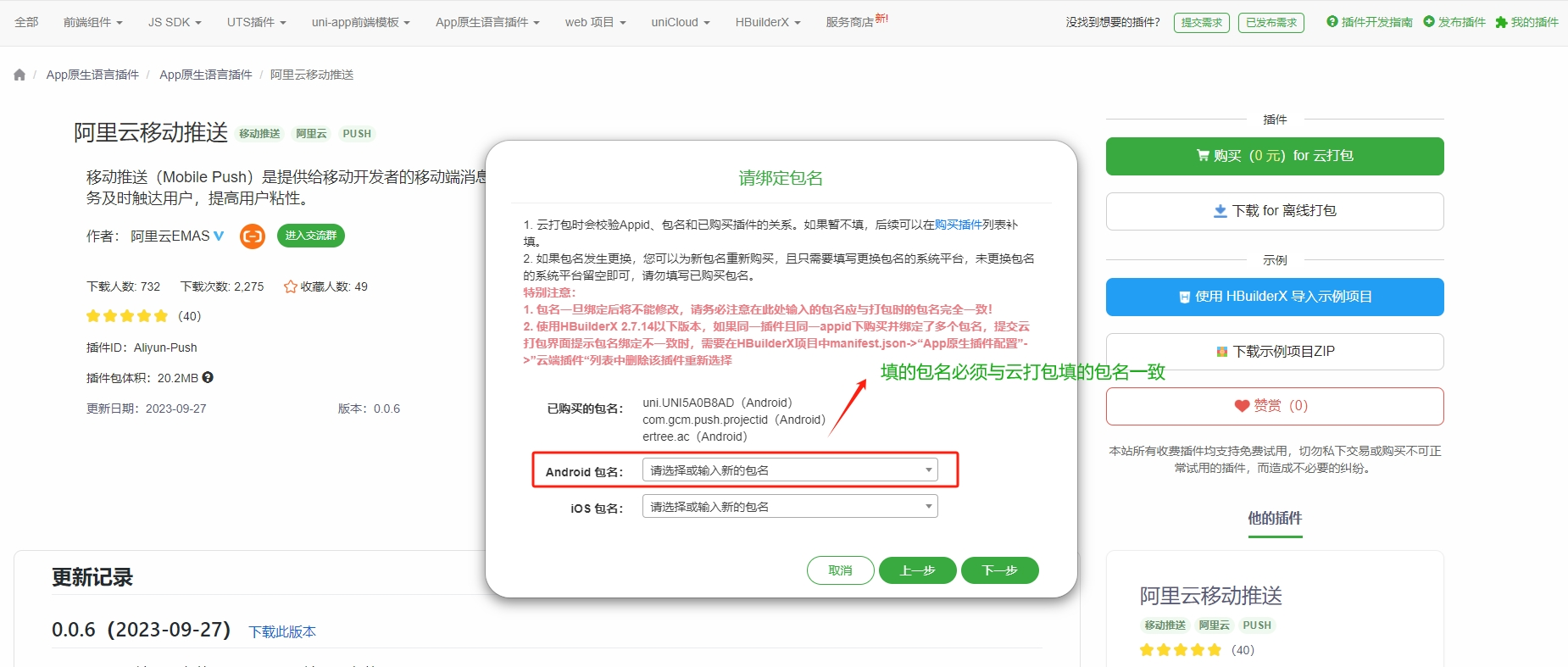The image size is (1568, 667).
Task: Click 已发布需求 button
Action: pyautogui.click(x=1271, y=23)
